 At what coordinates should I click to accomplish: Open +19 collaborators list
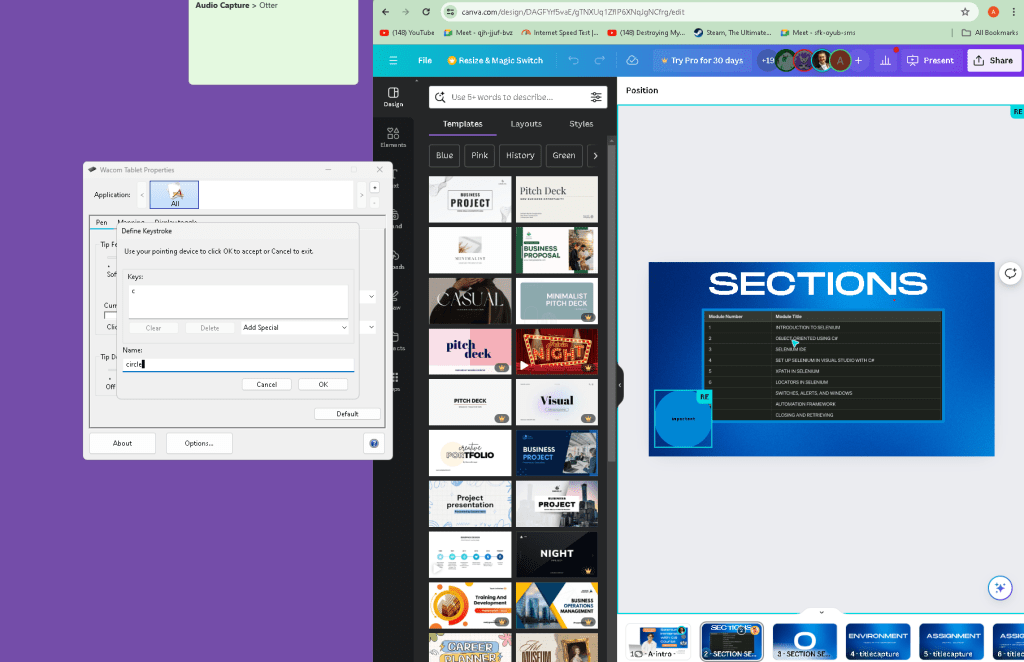point(767,60)
